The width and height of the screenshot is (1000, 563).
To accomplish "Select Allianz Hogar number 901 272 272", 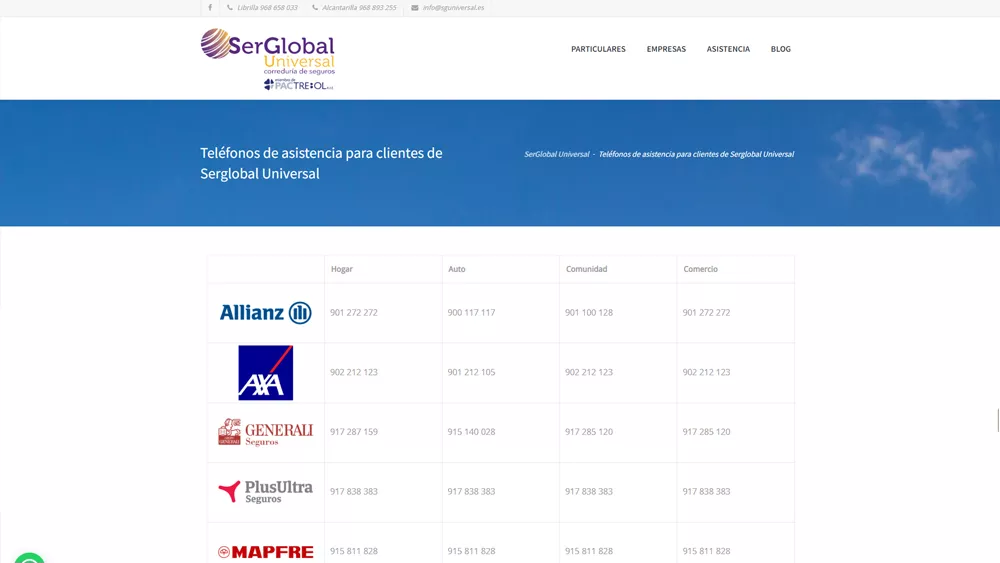I will click(x=354, y=312).
